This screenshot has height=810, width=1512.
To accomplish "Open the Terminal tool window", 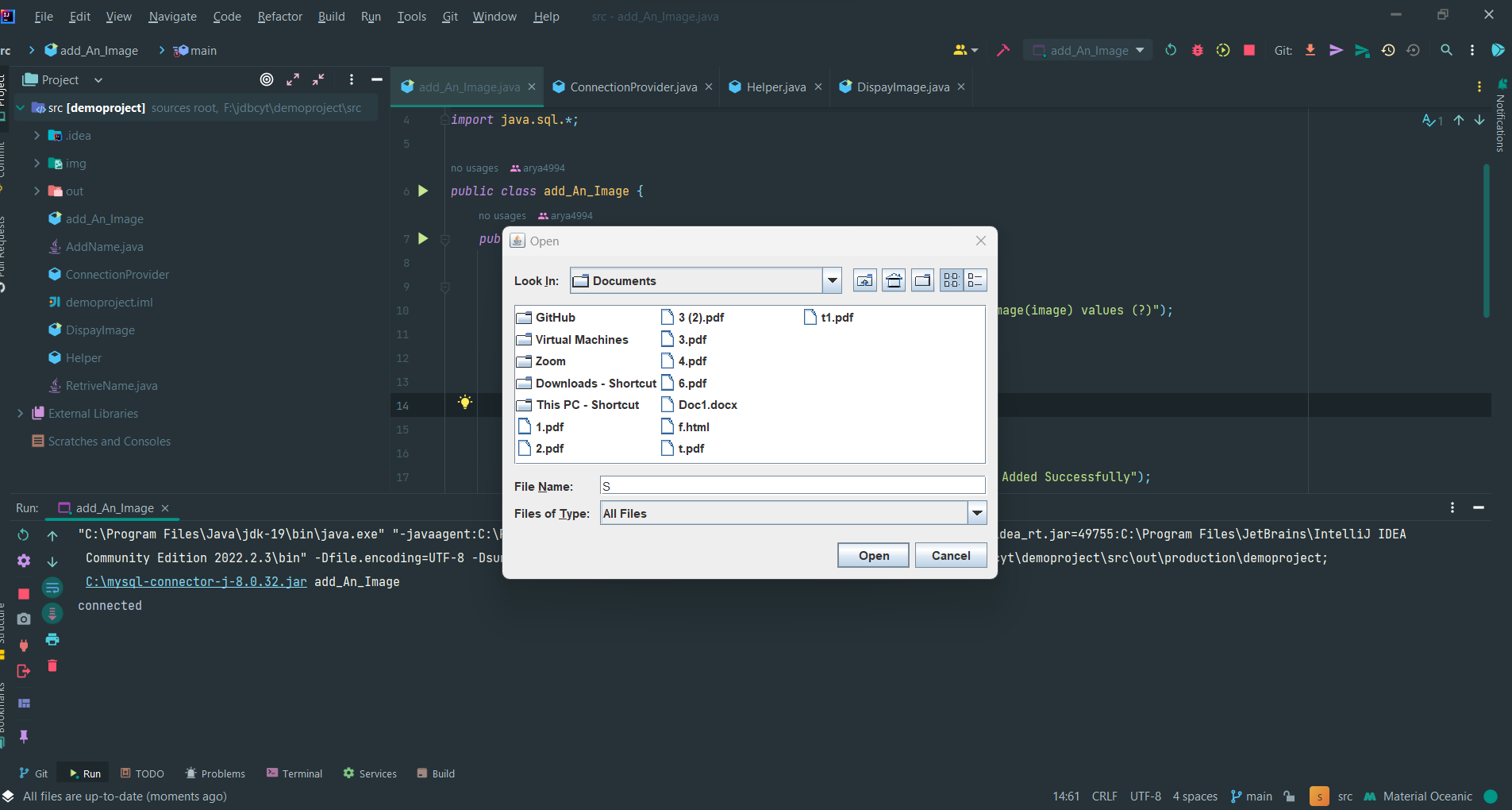I will click(294, 773).
